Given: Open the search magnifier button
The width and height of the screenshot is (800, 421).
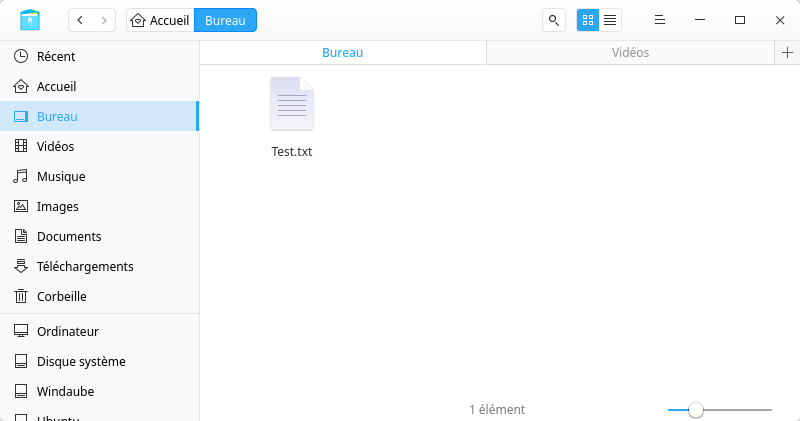Looking at the screenshot, I should (554, 20).
